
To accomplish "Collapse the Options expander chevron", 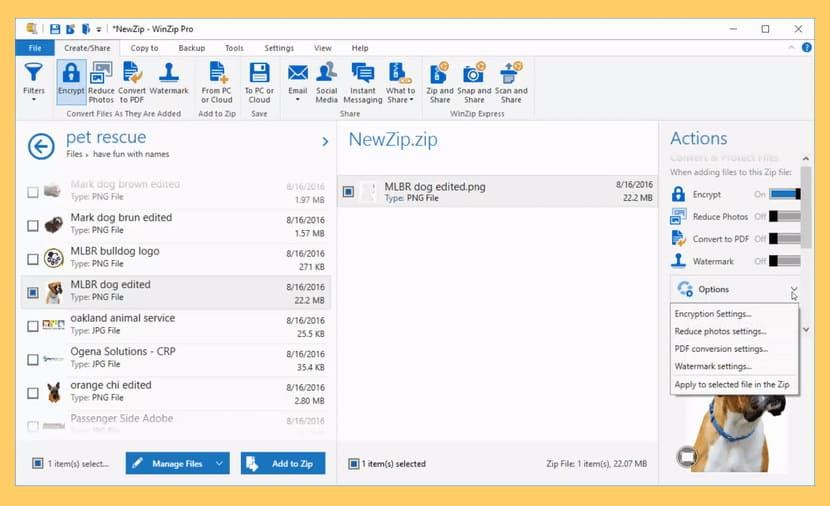I will (x=793, y=290).
